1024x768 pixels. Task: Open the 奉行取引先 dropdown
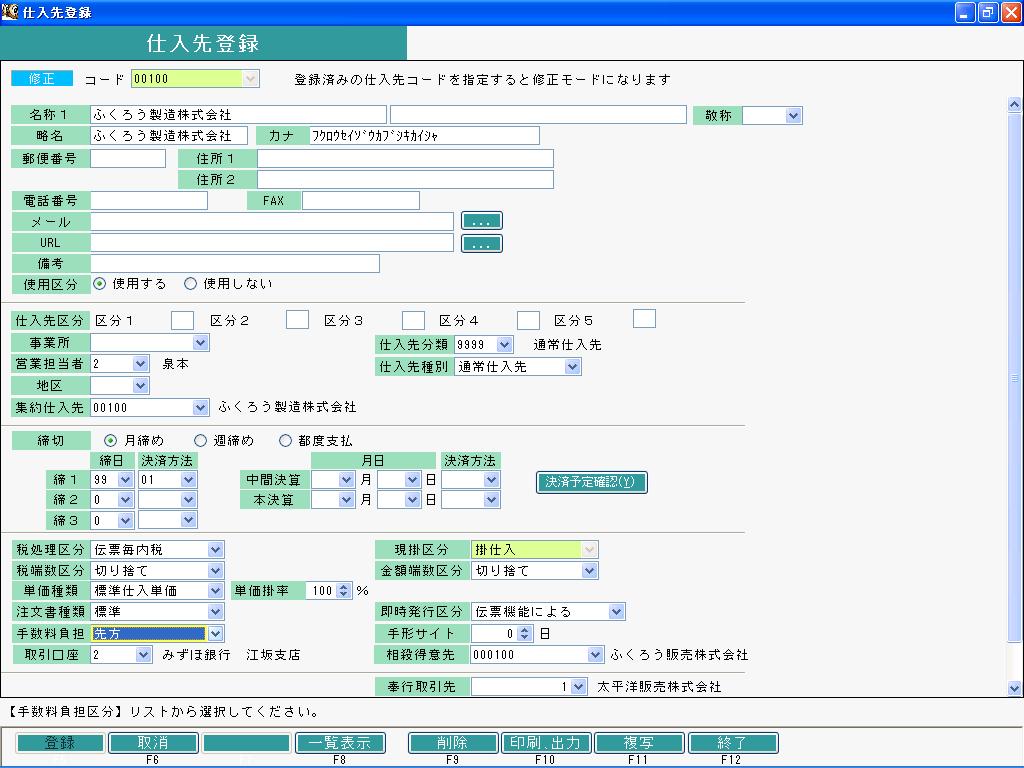(x=579, y=686)
